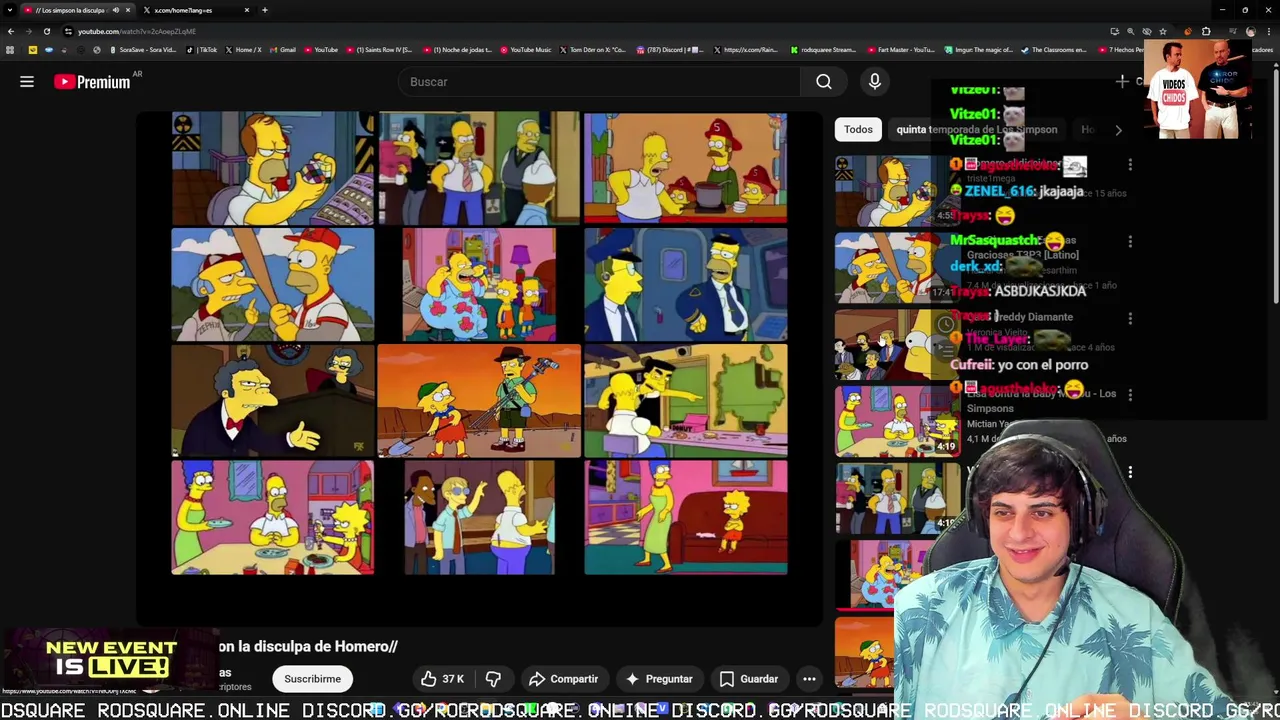
Task: Open Chrome three-dot menu
Action: click(1269, 31)
